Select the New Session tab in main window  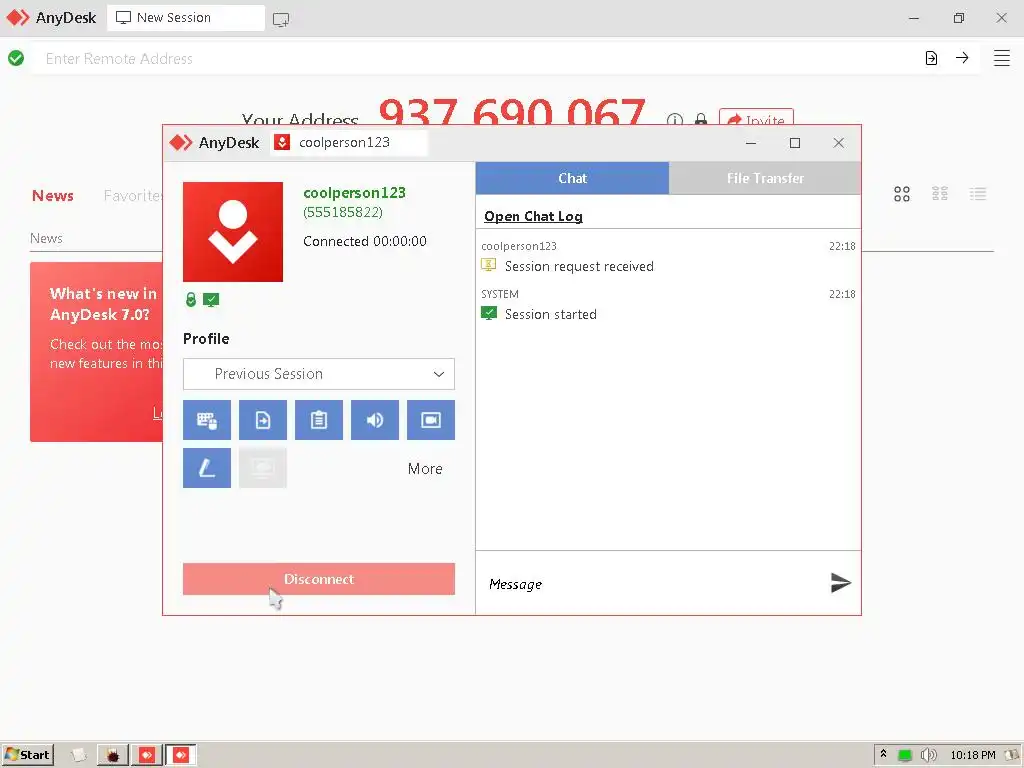[186, 18]
